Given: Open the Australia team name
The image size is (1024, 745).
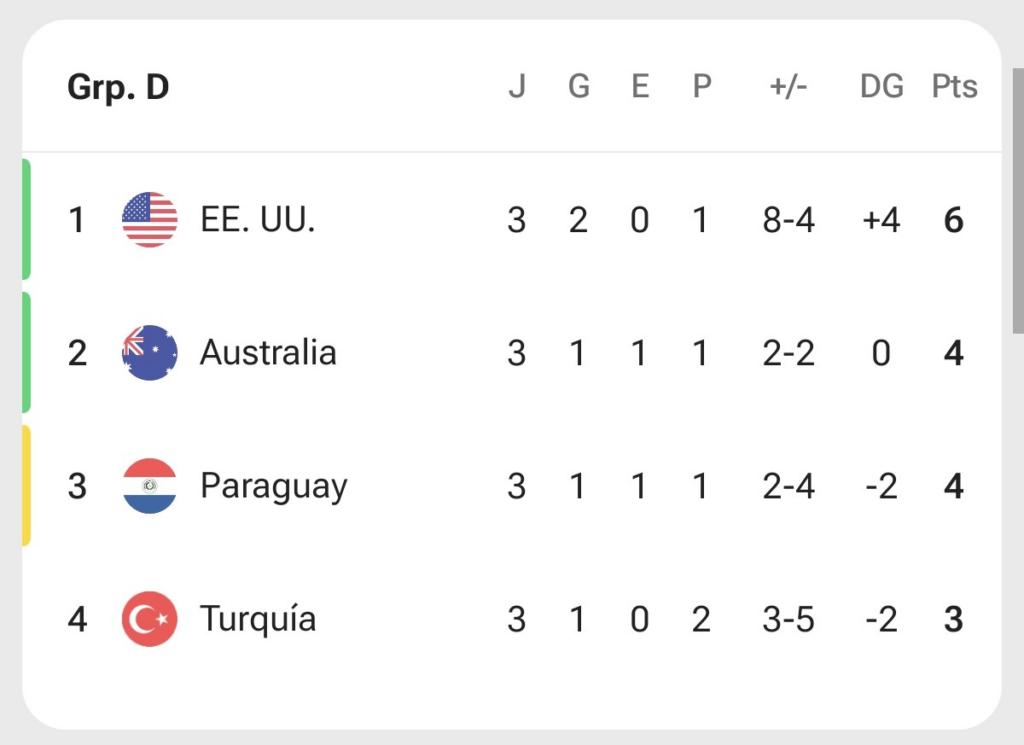Looking at the screenshot, I should coord(268,353).
